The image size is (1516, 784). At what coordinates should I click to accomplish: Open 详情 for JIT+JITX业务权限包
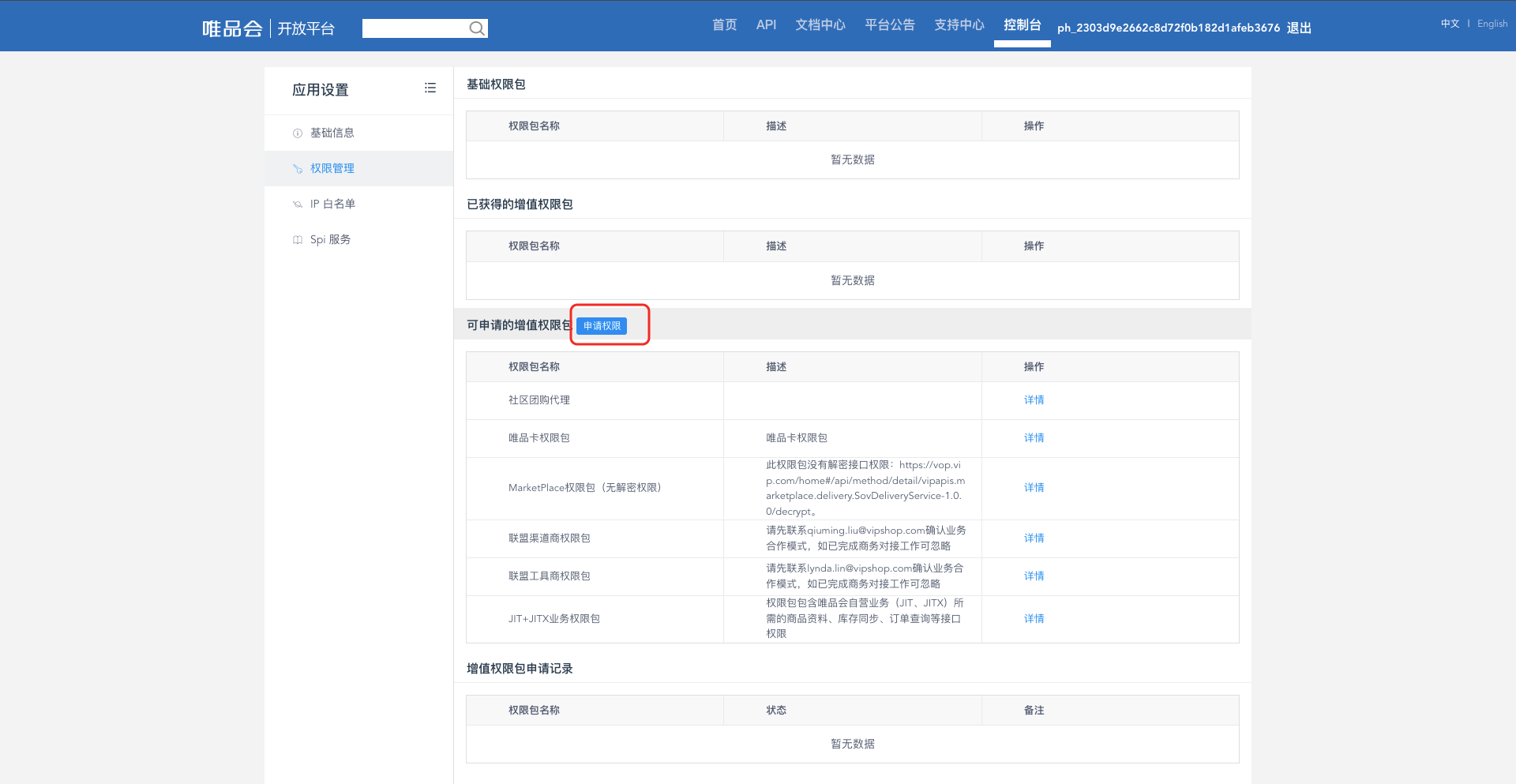click(1034, 619)
